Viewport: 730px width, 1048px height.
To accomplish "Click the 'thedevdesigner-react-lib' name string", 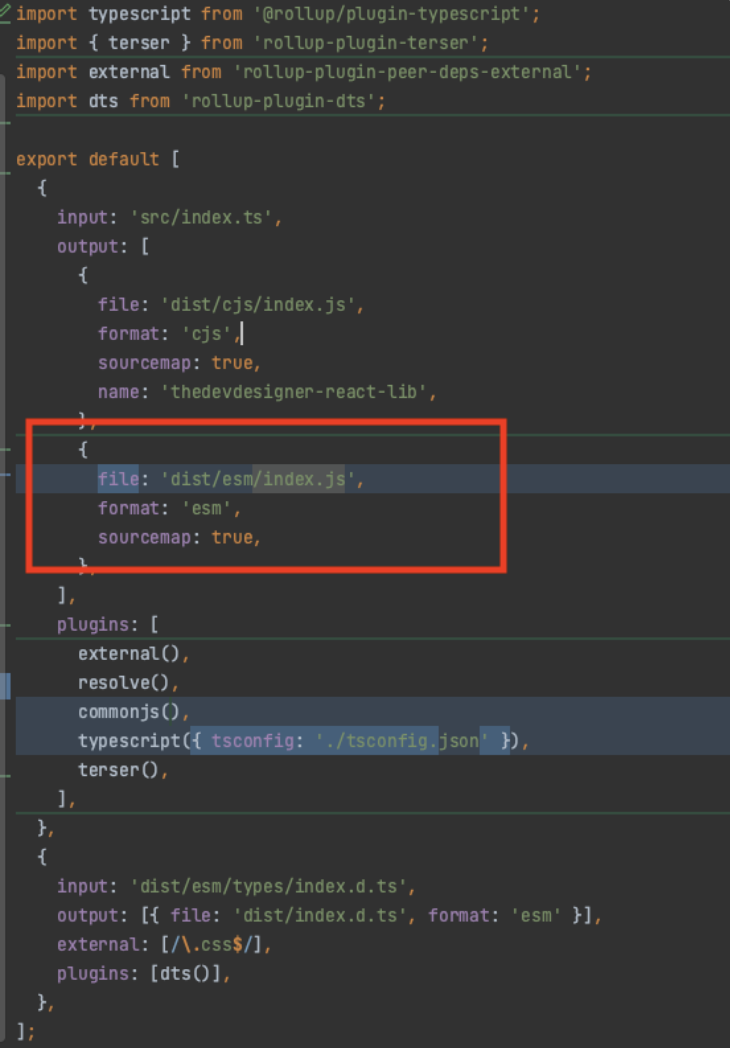I will click(294, 392).
